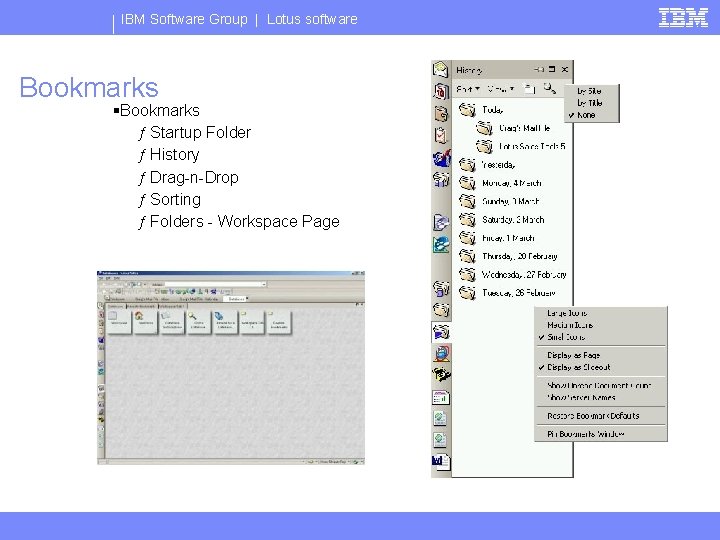The height and width of the screenshot is (540, 720).
Task: Select the checked None sort option
Action: click(591, 115)
